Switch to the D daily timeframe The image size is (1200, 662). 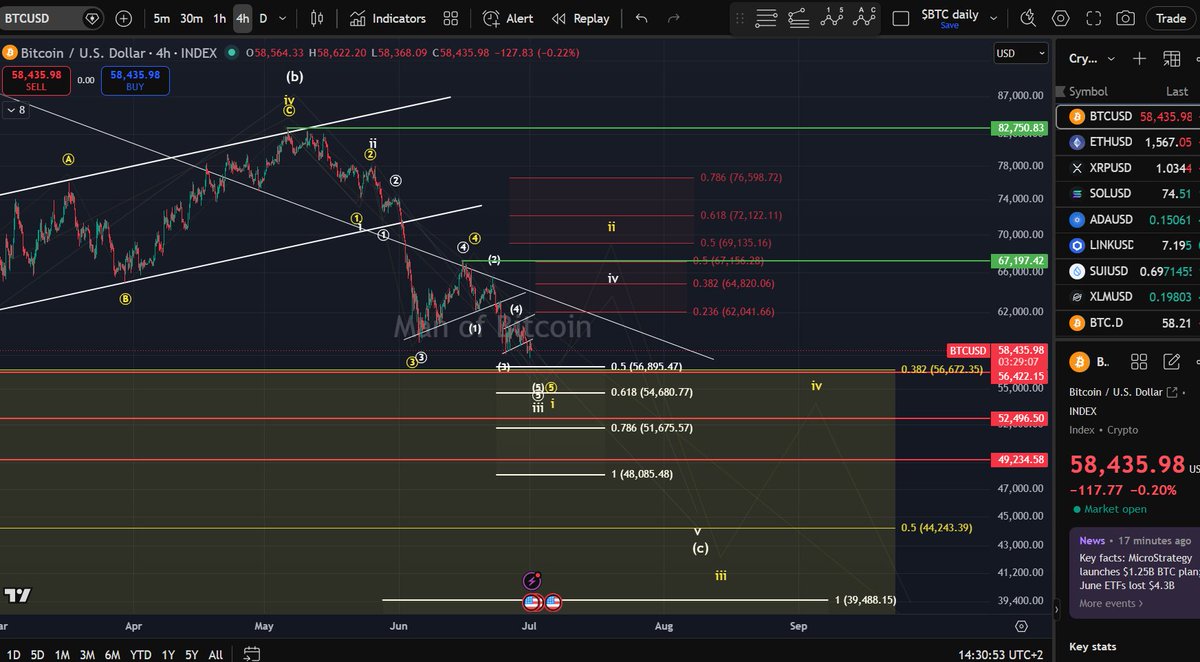point(263,18)
